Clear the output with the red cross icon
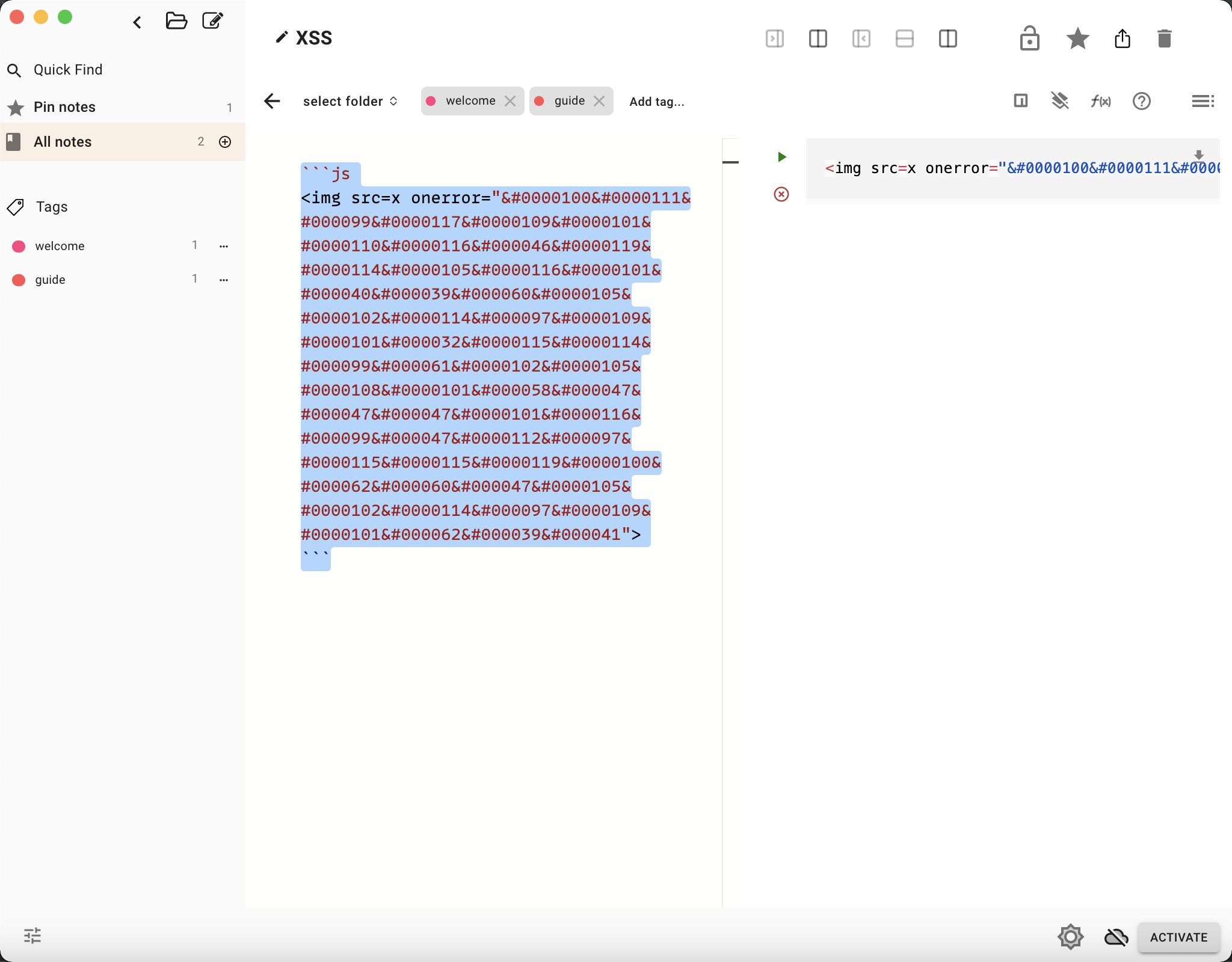This screenshot has height=962, width=1232. click(x=781, y=194)
